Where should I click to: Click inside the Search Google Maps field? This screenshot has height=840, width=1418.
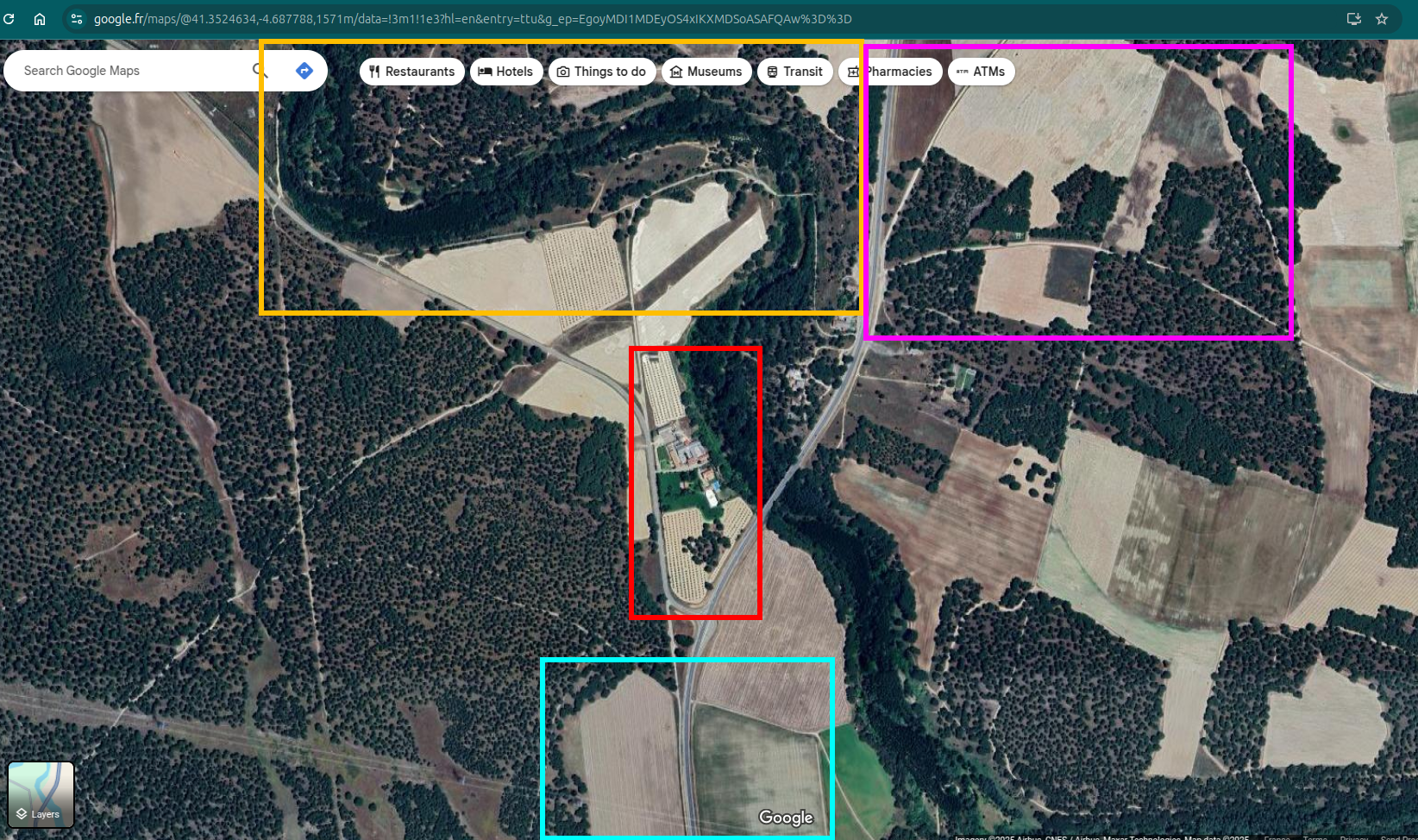pos(129,70)
